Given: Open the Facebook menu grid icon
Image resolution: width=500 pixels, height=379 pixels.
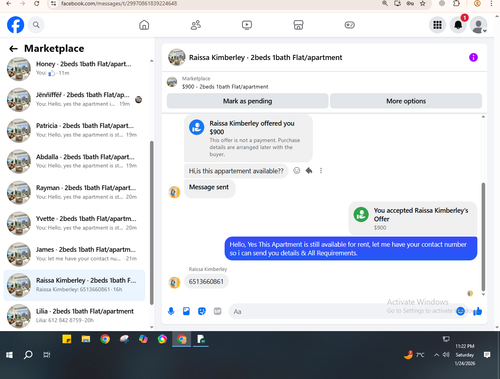Looking at the screenshot, I should pyautogui.click(x=437, y=25).
